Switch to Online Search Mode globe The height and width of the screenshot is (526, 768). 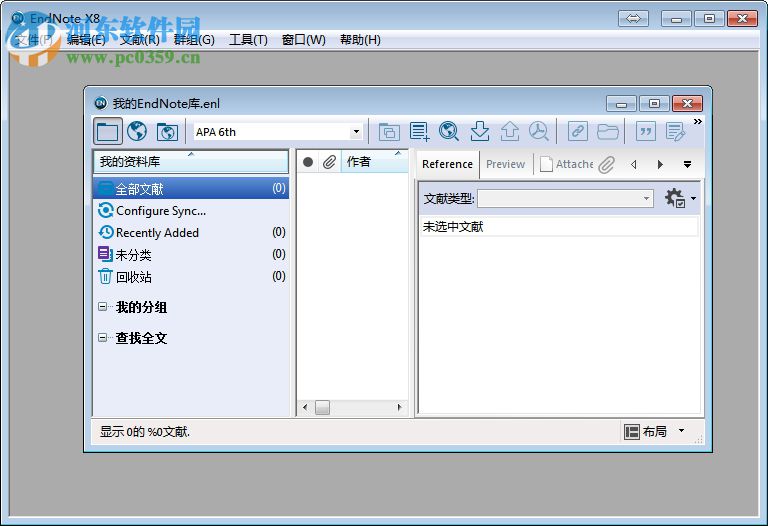[x=137, y=132]
